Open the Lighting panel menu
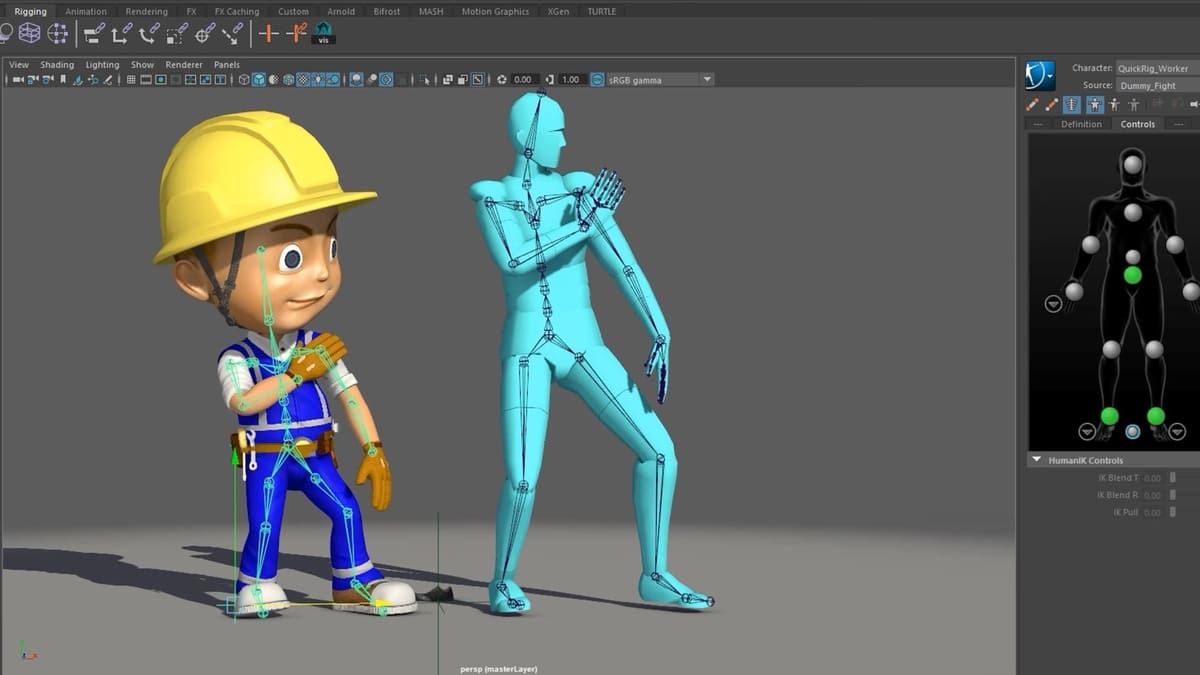This screenshot has height=675, width=1200. (102, 65)
